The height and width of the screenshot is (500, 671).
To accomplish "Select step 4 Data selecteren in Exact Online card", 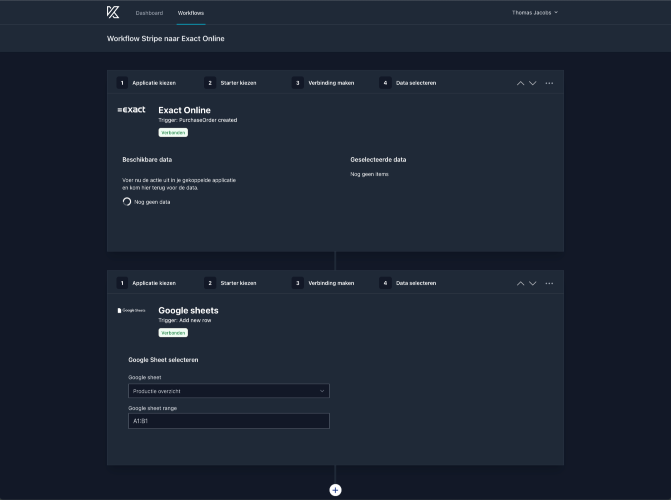I will tap(408, 83).
